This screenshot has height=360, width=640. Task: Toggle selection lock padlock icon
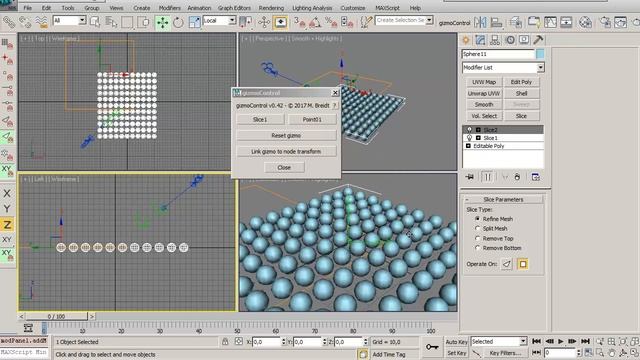coord(225,342)
